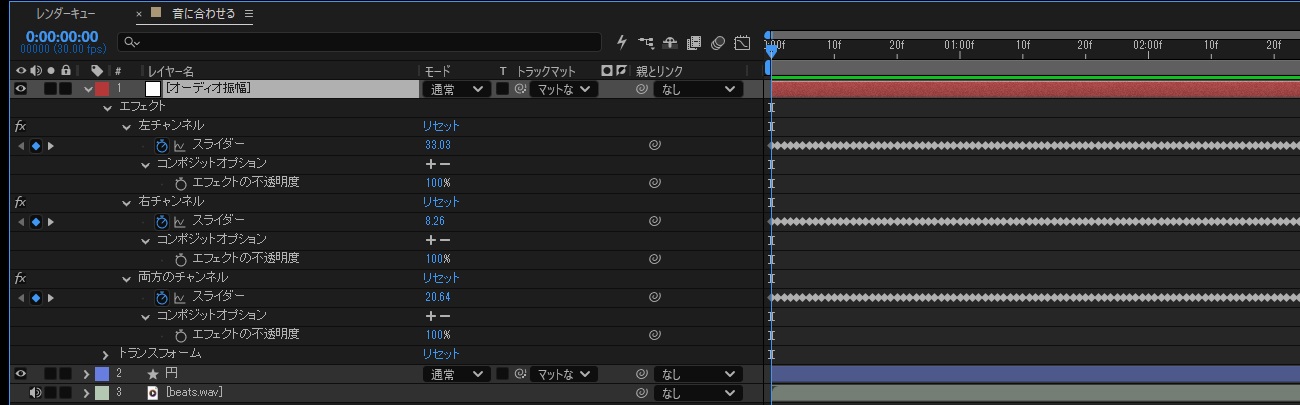This screenshot has height=405, width=1300.
Task: Toggle solo switch on 円 layer
Action: tap(50, 373)
